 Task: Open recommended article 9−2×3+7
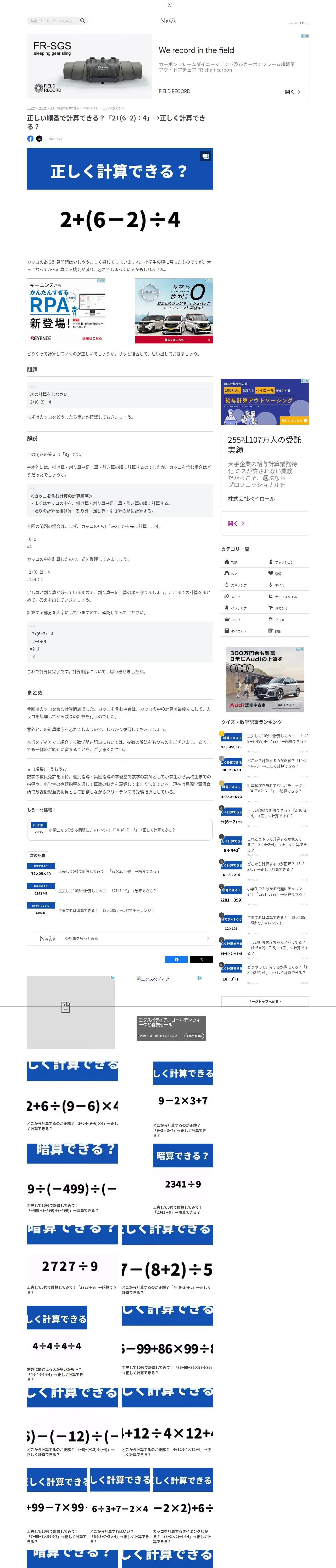pos(183,1099)
